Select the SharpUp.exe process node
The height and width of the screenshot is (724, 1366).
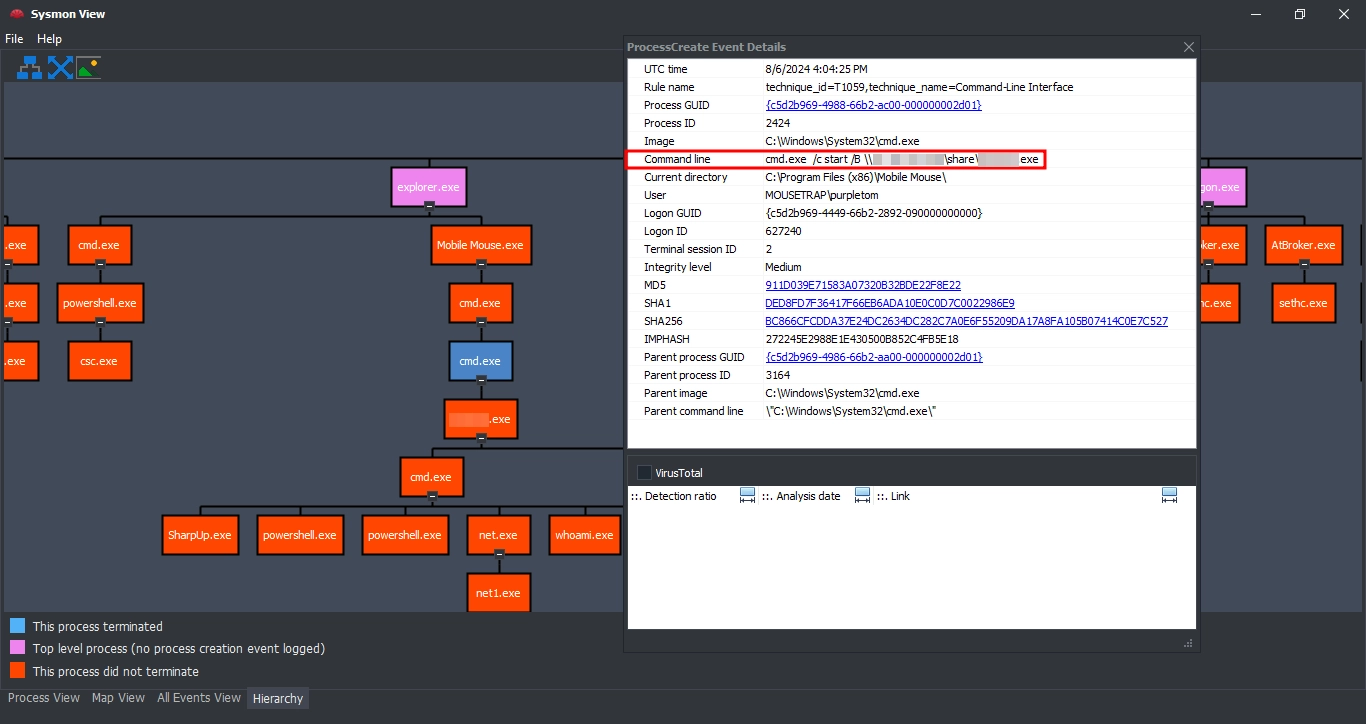(x=199, y=535)
